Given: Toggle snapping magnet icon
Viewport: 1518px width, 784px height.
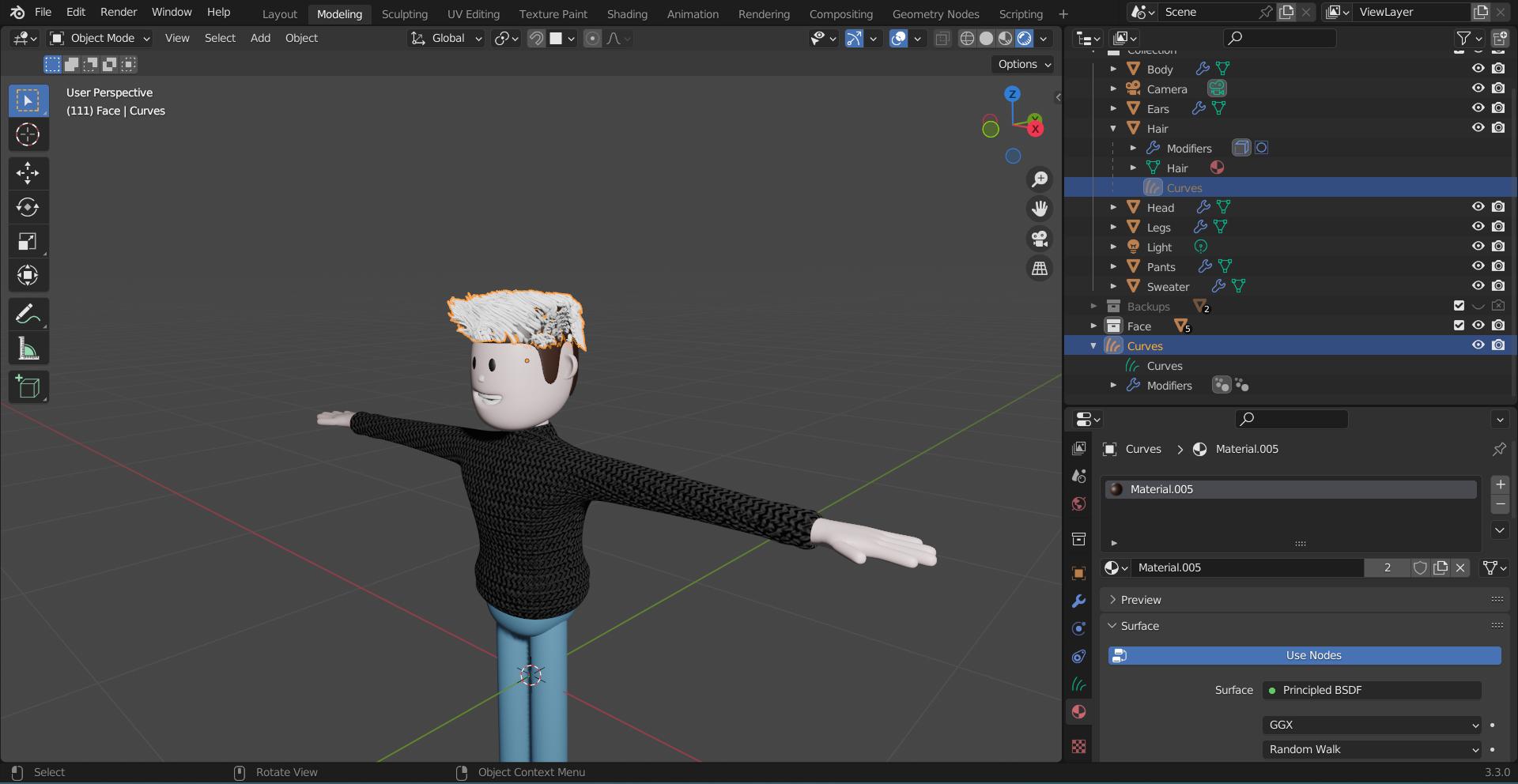Looking at the screenshot, I should point(536,39).
